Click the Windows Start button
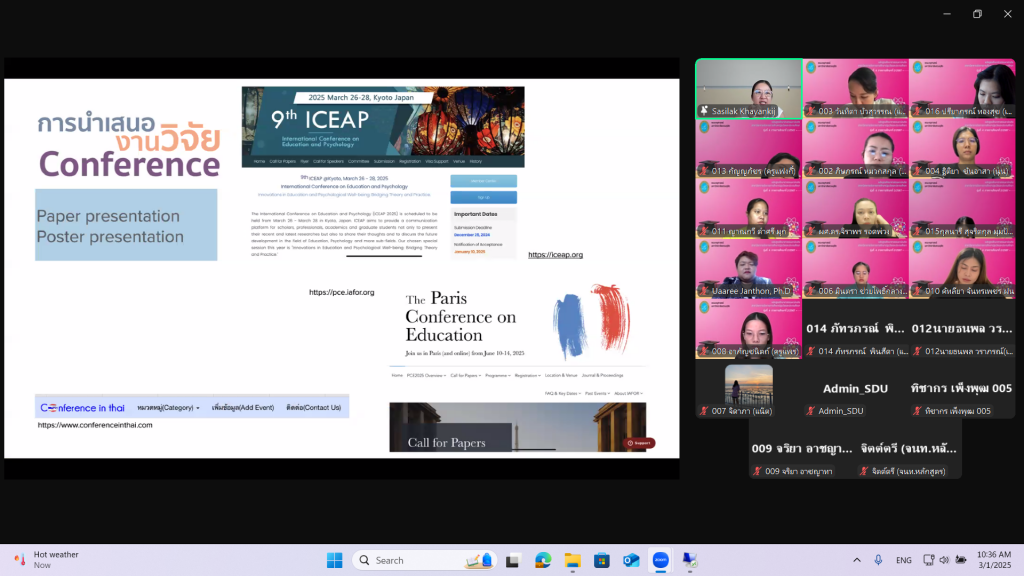Viewport: 1024px width, 576px height. (334, 560)
